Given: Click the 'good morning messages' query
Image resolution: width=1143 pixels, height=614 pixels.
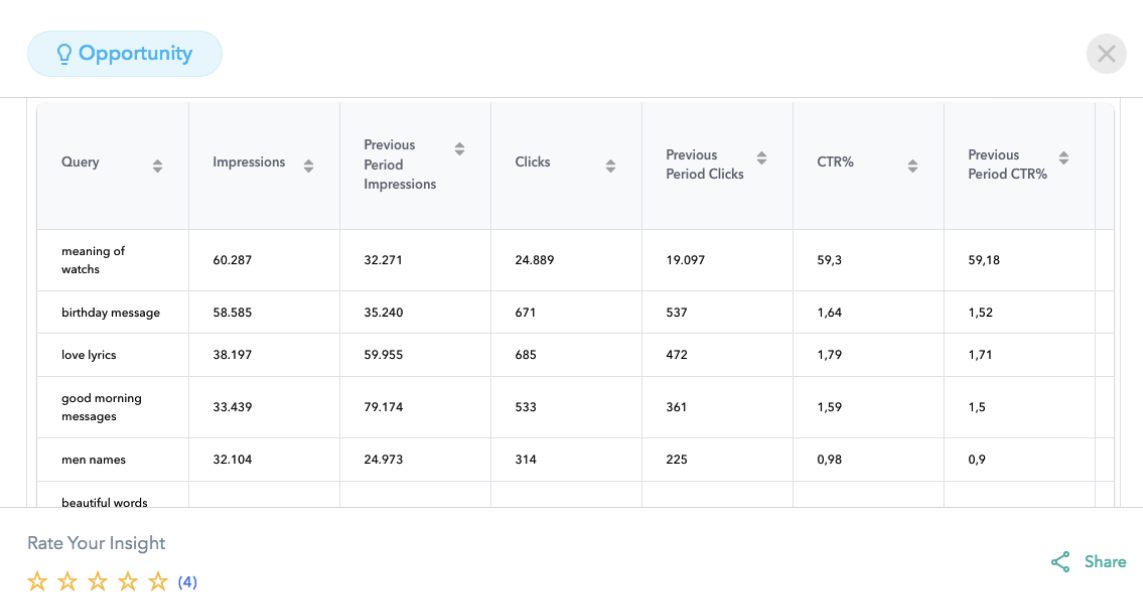Looking at the screenshot, I should 101,407.
